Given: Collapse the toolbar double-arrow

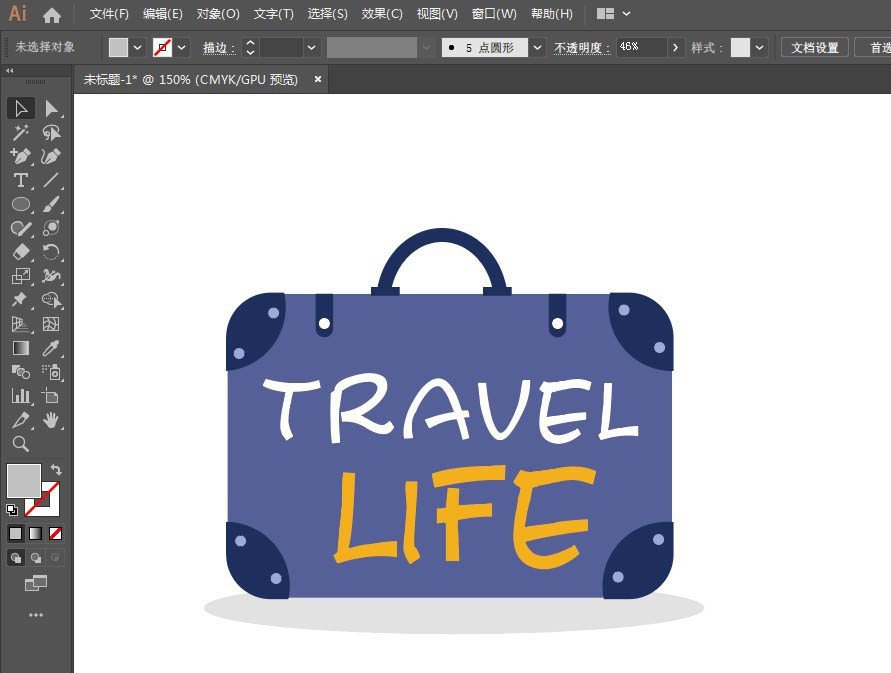Looking at the screenshot, I should pyautogui.click(x=10, y=70).
